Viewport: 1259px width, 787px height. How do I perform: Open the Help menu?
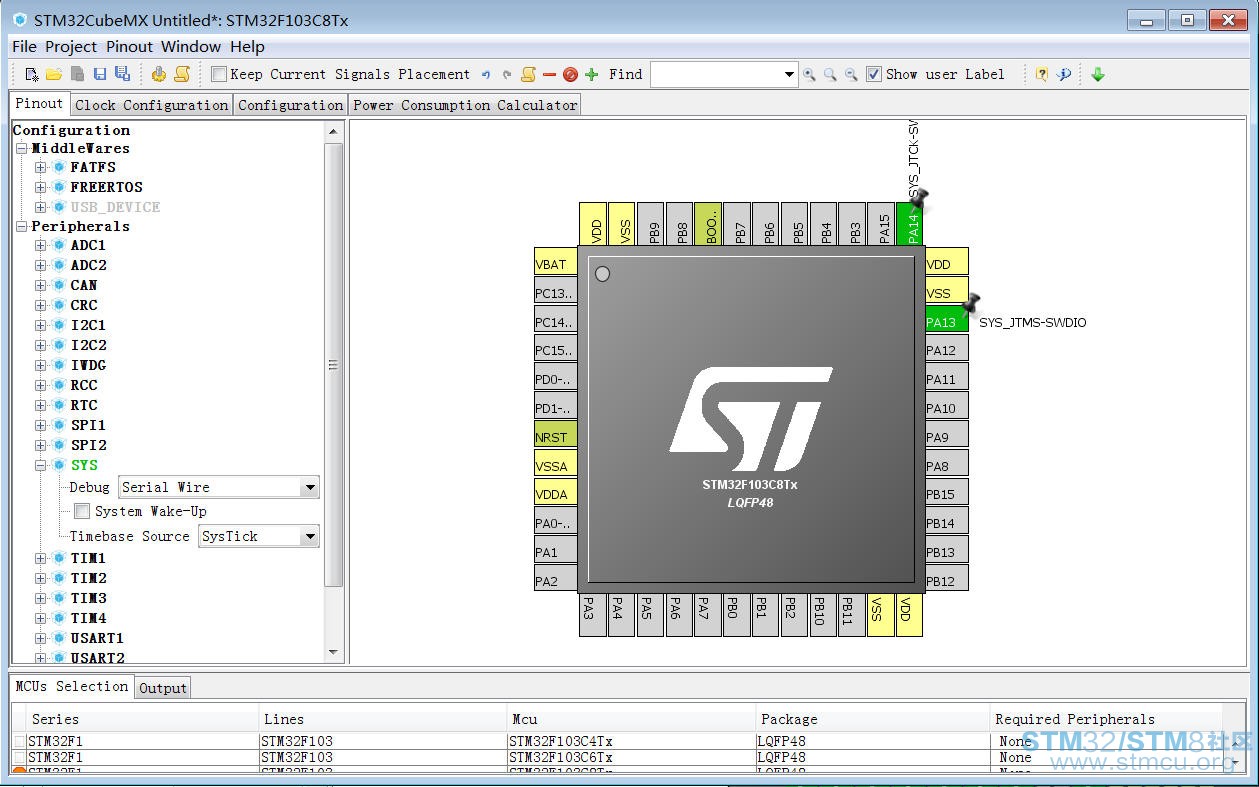click(247, 46)
